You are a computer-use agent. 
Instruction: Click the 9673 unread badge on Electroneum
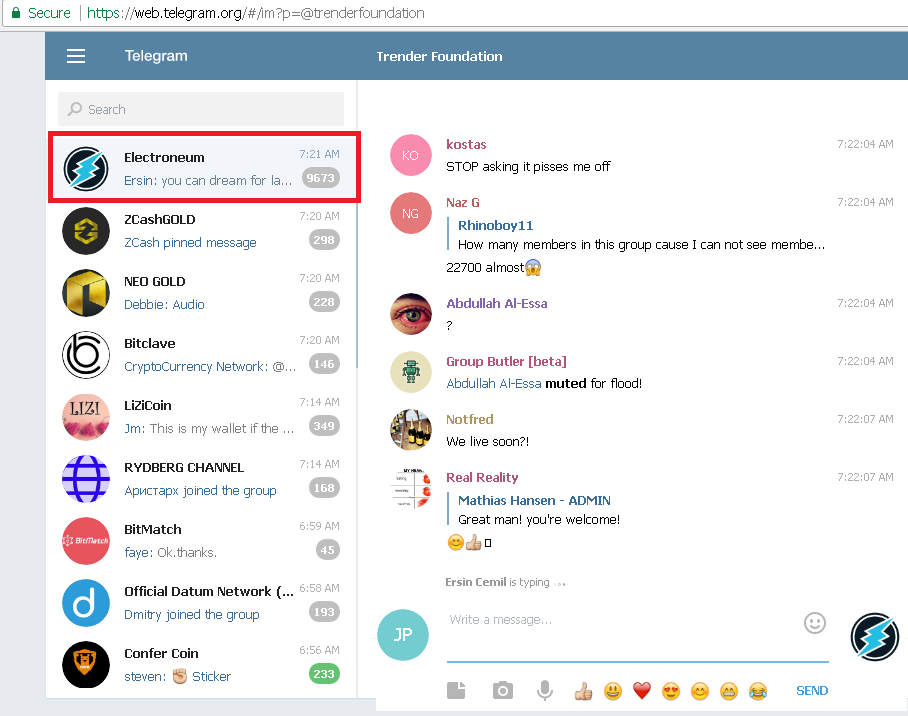tap(320, 178)
